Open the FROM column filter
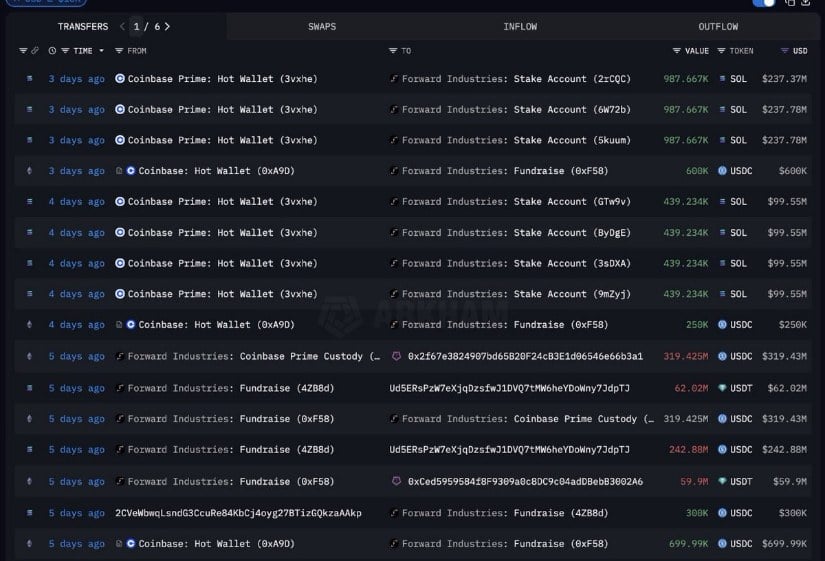825x561 pixels. point(119,51)
